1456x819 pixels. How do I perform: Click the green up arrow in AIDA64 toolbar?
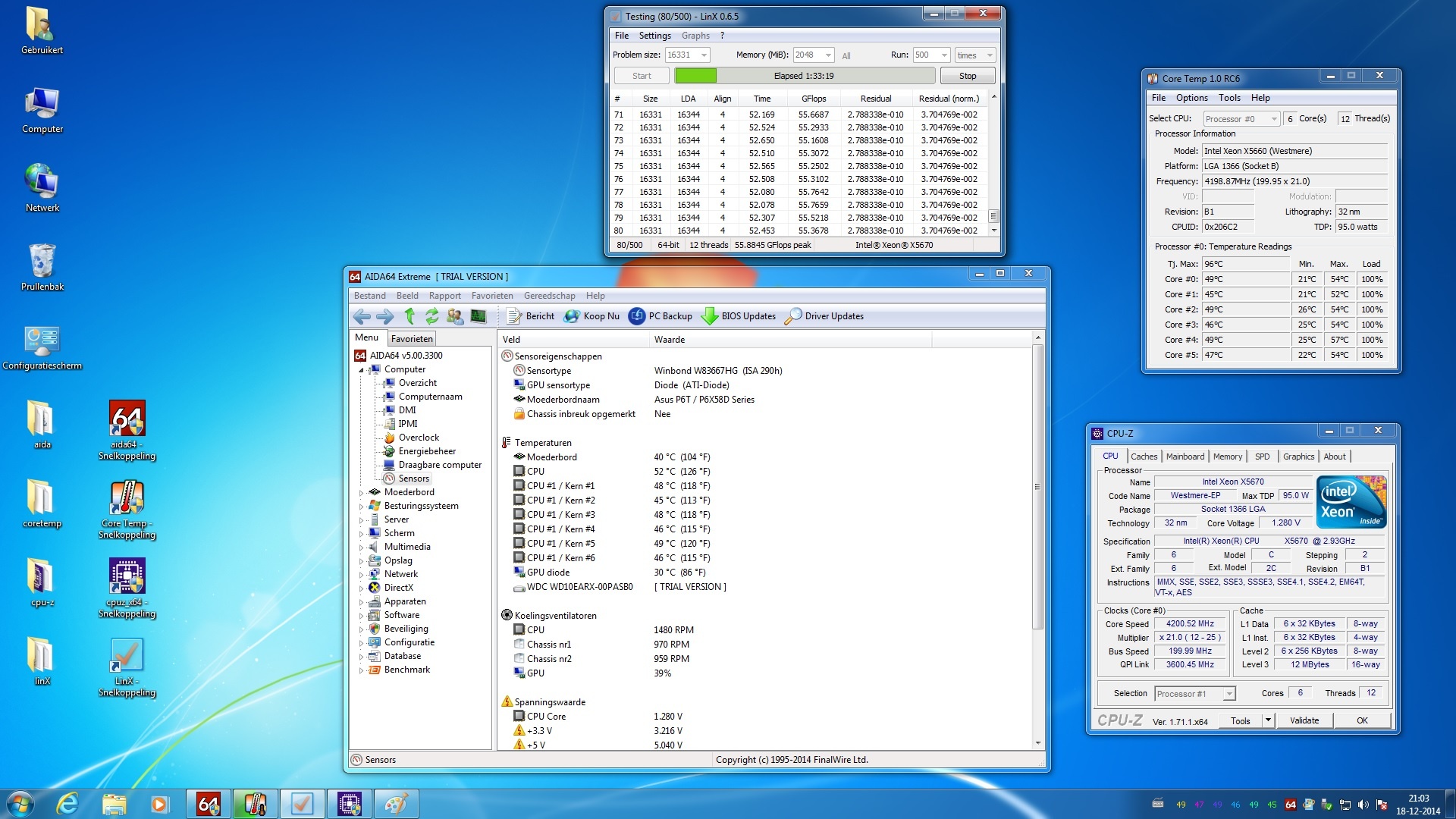pos(409,316)
